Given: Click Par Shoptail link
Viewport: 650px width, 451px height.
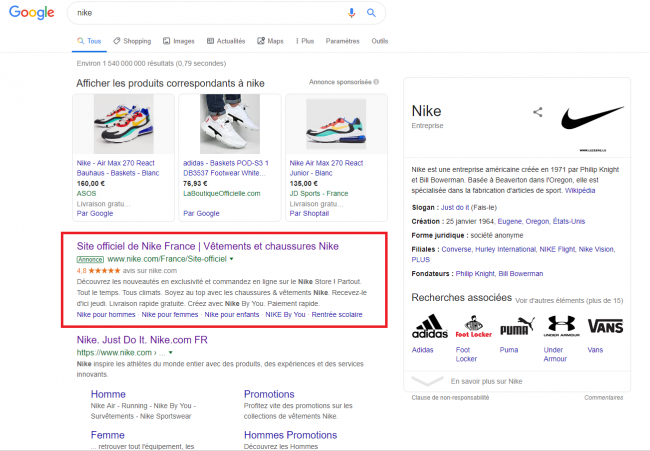Looking at the screenshot, I should point(309,213).
